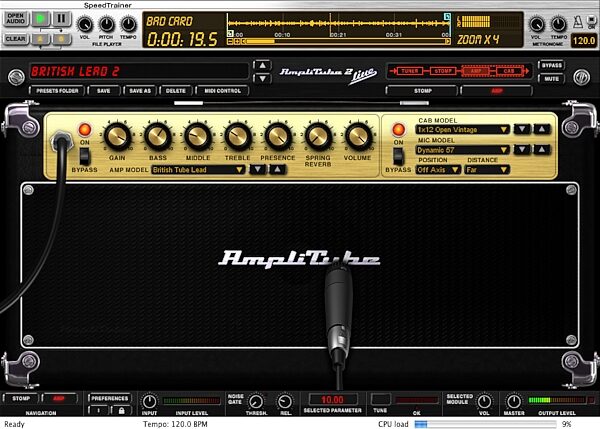Open the mic Distance dropdown
Image resolution: width=600 pixels, height=429 pixels.
click(487, 170)
